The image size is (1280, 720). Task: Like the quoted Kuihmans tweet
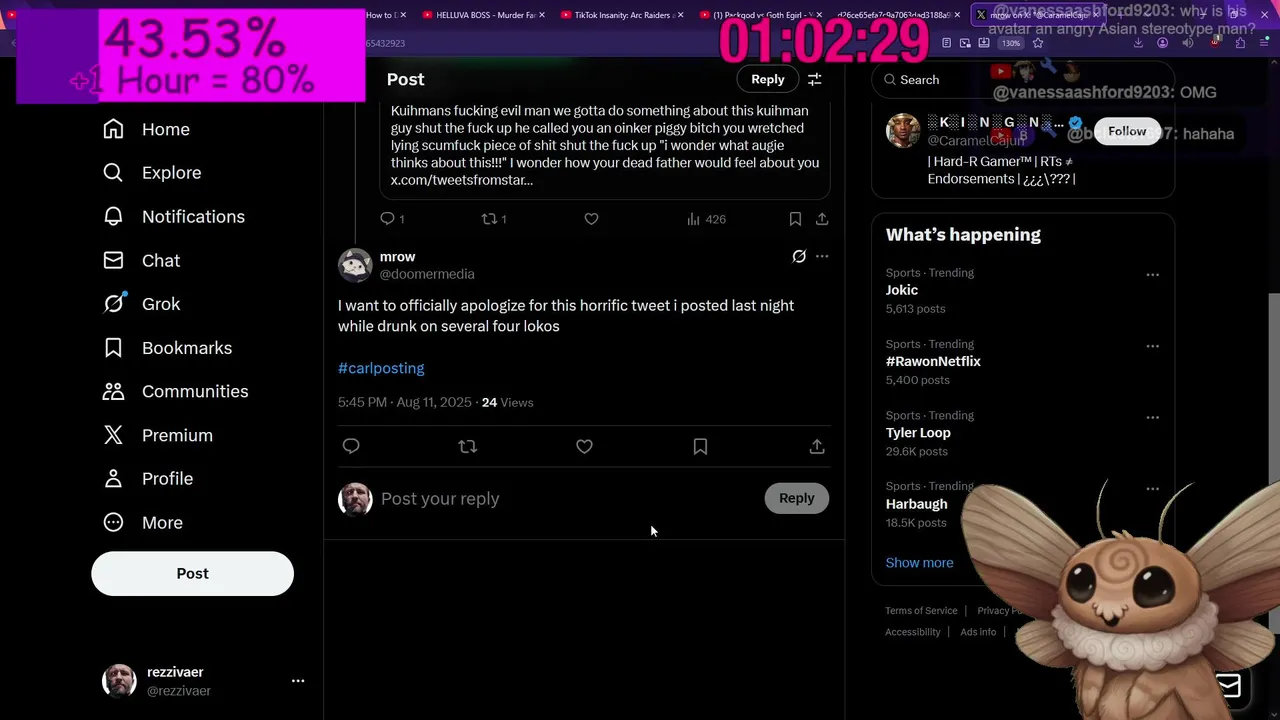[591, 219]
